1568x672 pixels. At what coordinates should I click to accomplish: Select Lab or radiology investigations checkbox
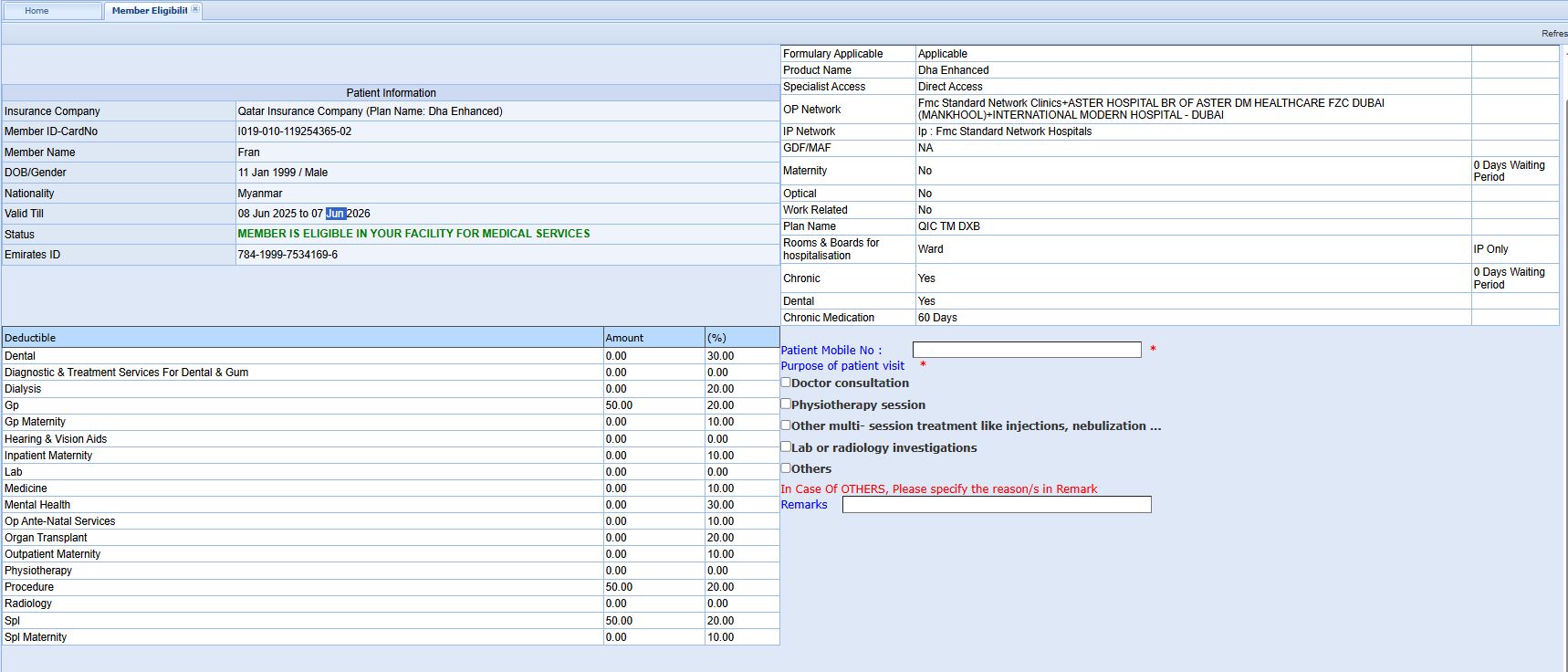tap(786, 446)
